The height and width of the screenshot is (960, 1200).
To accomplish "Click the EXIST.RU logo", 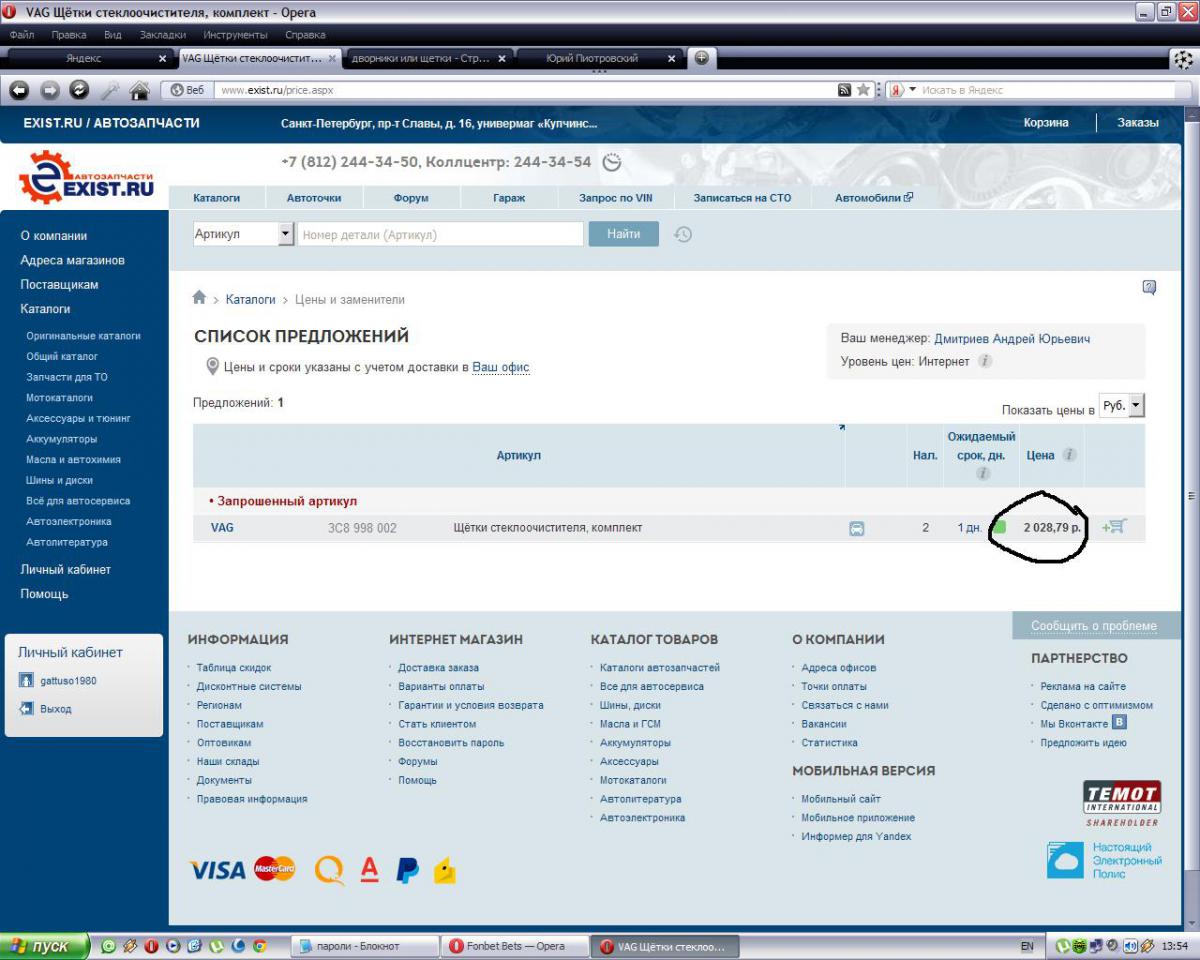I will pos(87,176).
